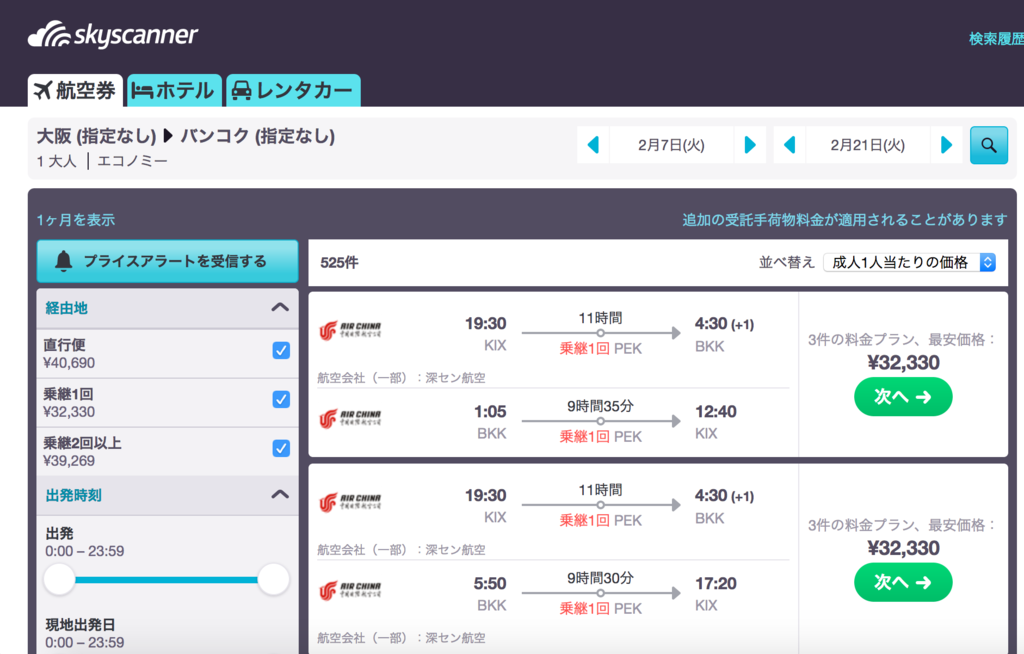Click the ¥40,690 direct flight price
Image resolution: width=1024 pixels, height=654 pixels.
[x=69, y=363]
